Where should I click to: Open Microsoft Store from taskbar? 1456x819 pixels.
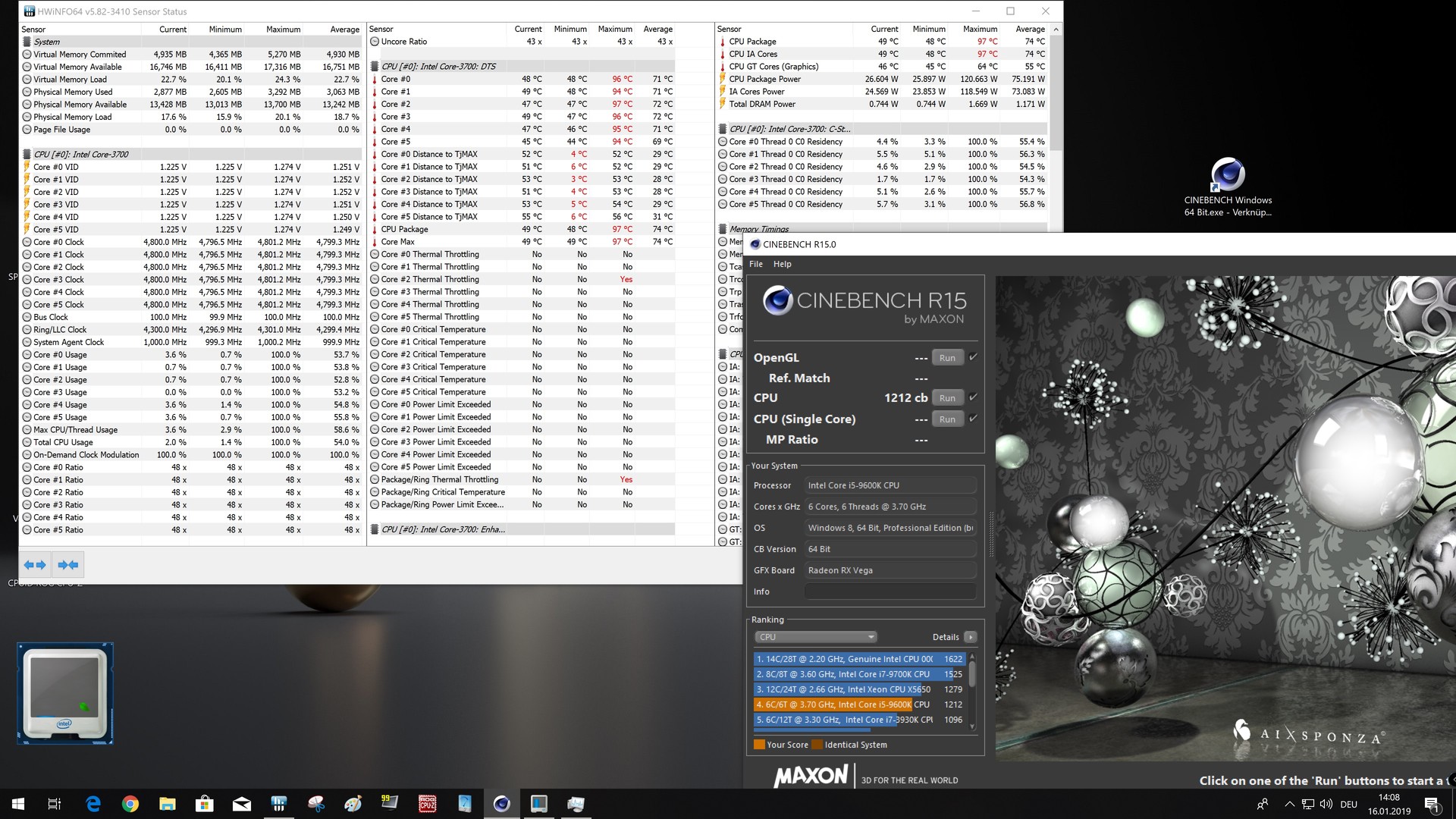tap(205, 804)
